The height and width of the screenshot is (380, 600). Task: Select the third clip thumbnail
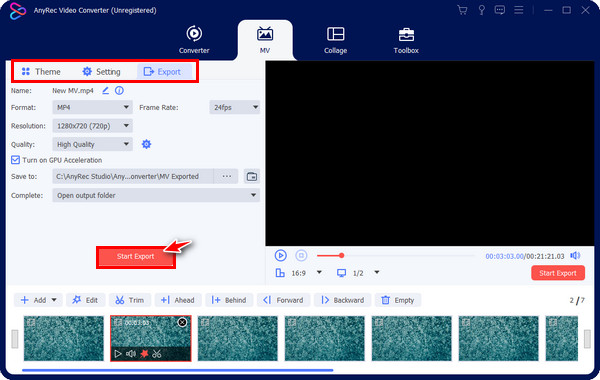238,338
